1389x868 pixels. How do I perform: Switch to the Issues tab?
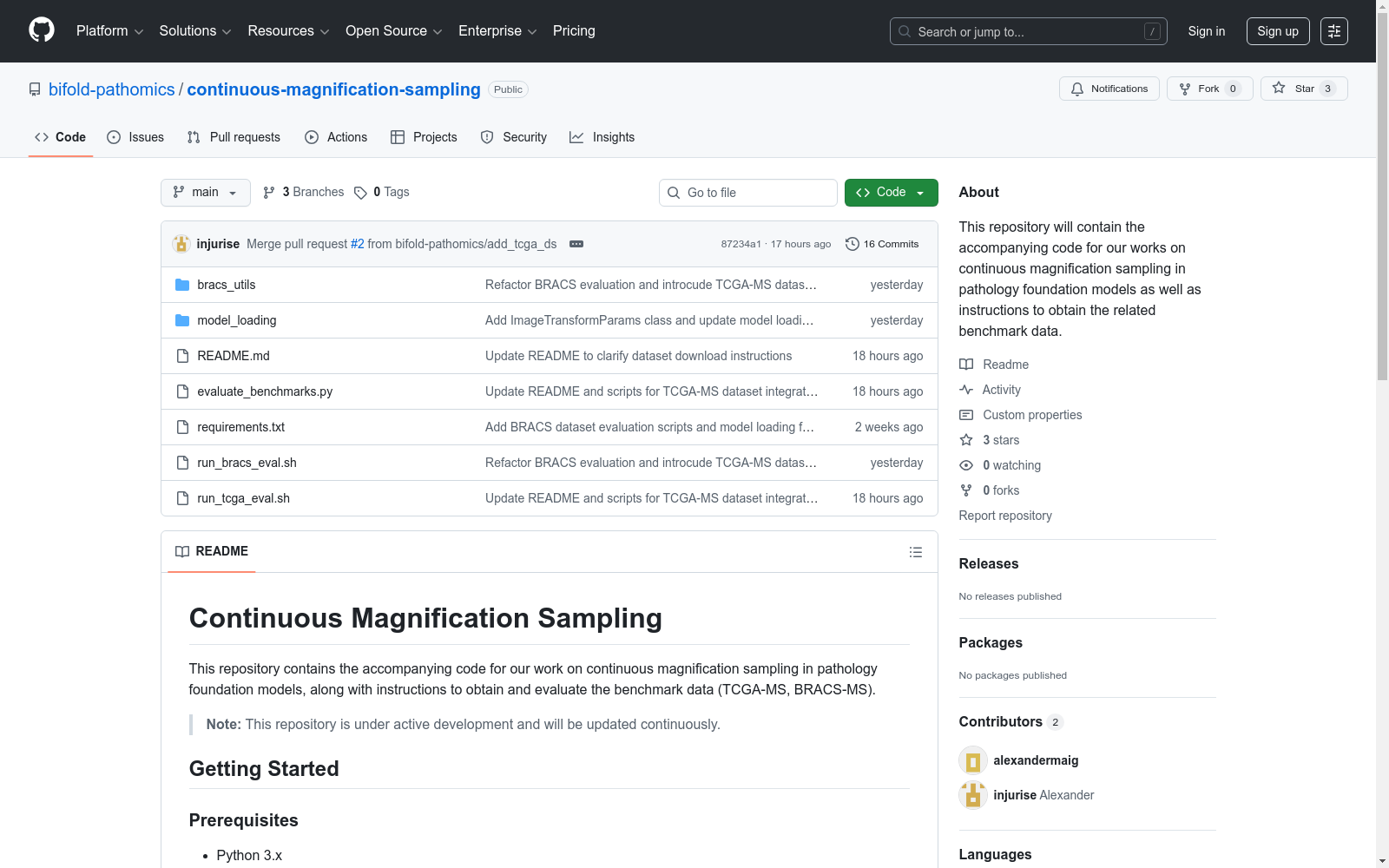[x=135, y=137]
